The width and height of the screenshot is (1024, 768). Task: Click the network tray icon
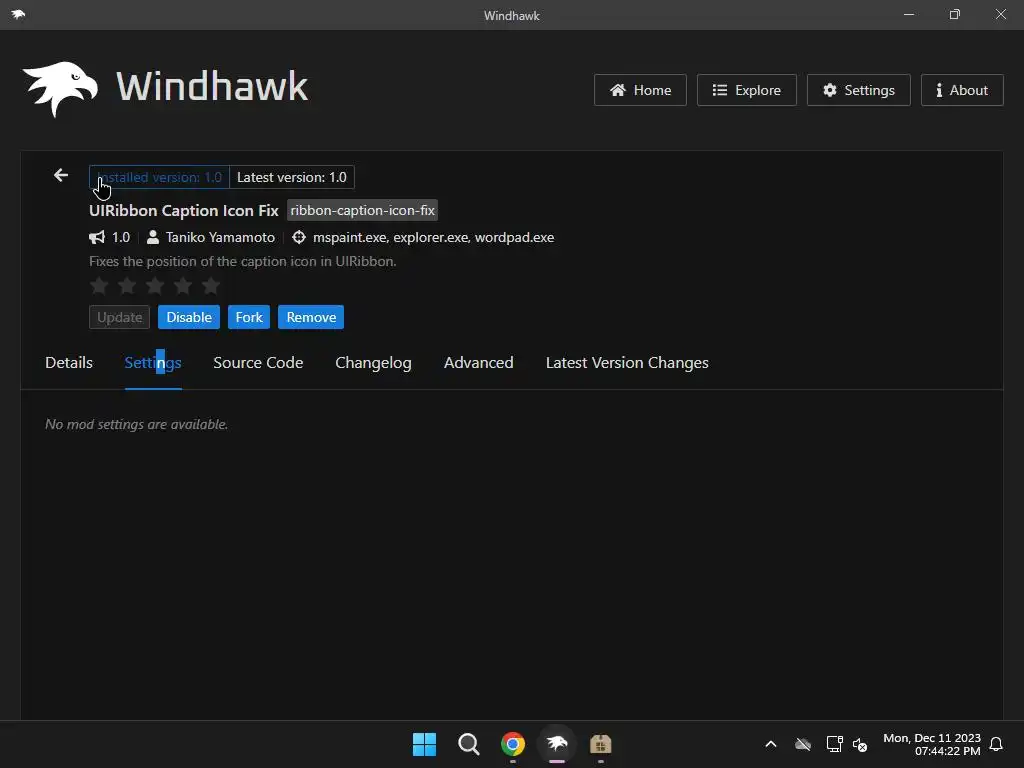[x=834, y=744]
